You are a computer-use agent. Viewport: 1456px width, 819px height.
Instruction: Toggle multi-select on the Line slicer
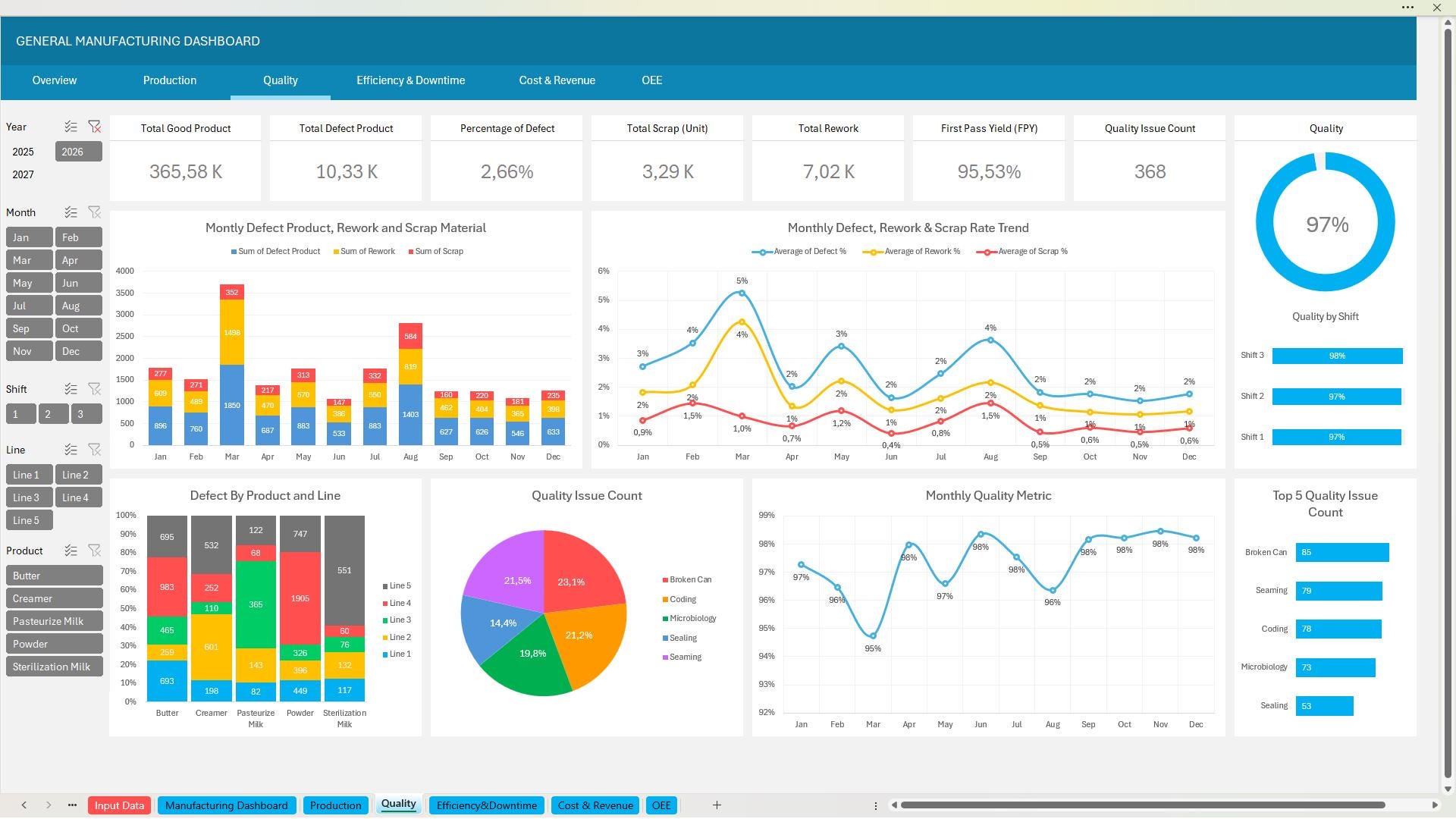coord(71,450)
